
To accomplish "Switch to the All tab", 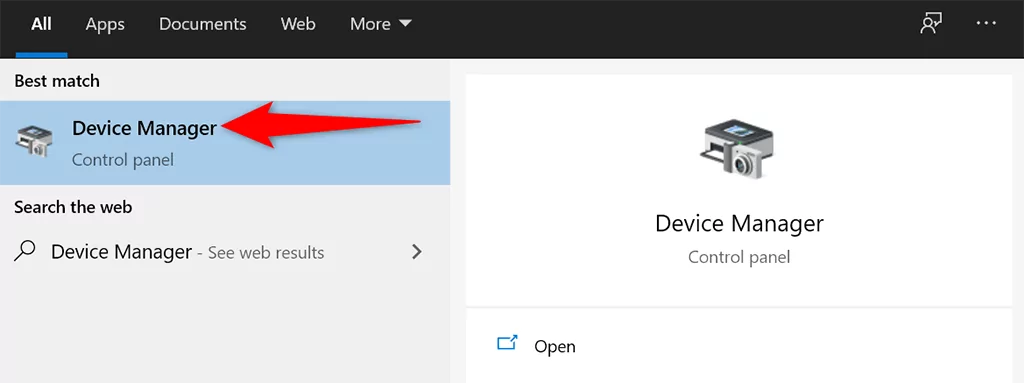I will (x=41, y=24).
